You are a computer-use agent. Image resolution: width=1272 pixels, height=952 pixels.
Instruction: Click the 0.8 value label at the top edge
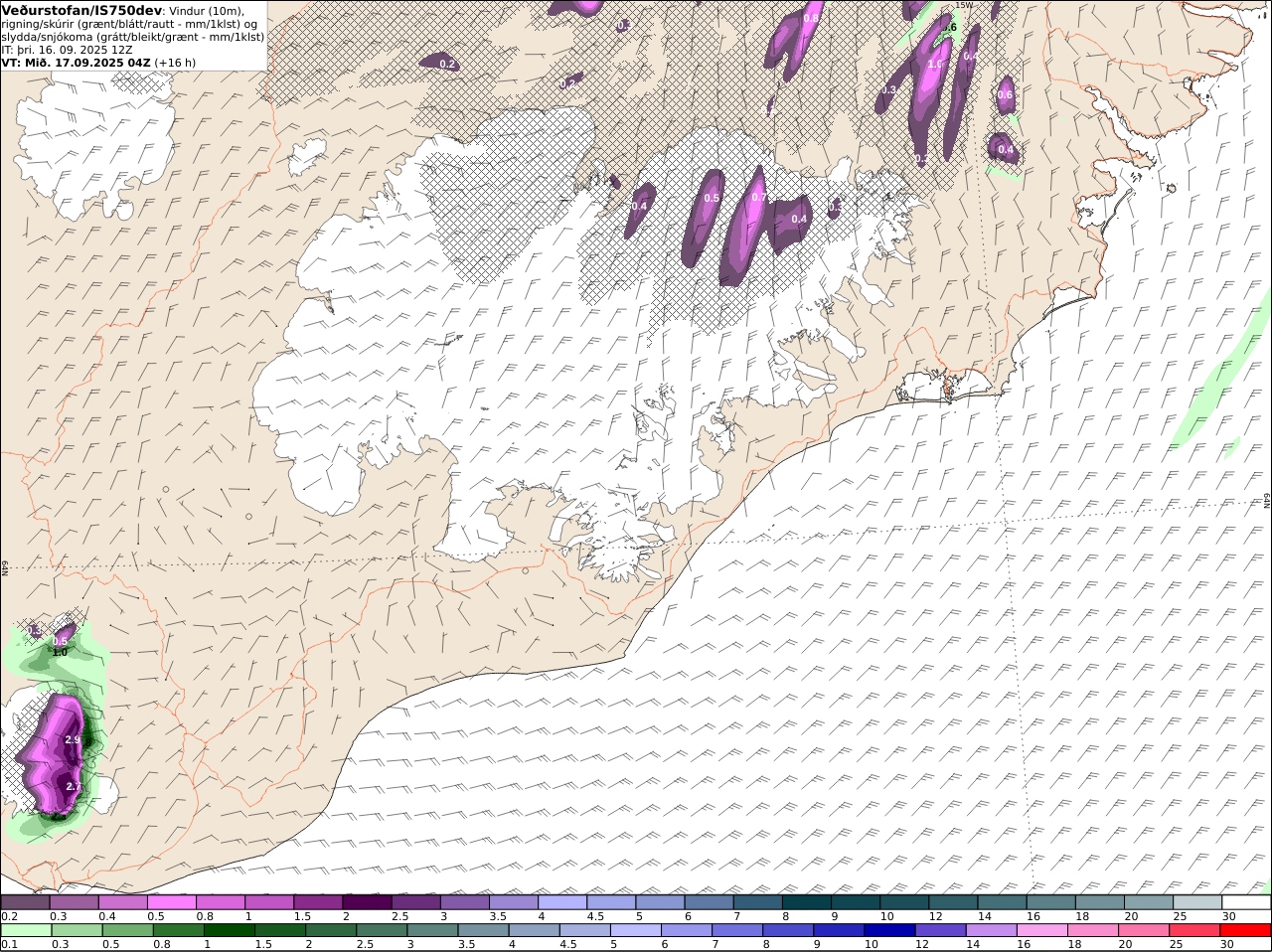point(811,18)
